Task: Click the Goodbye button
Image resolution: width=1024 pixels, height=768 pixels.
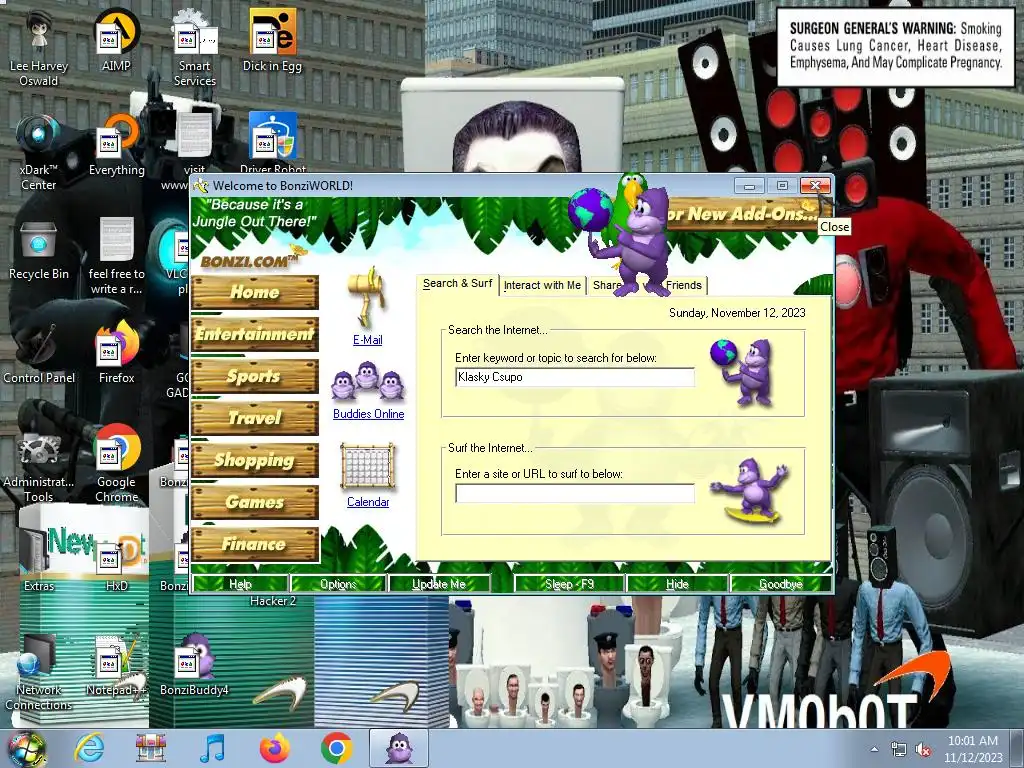Action: (780, 584)
